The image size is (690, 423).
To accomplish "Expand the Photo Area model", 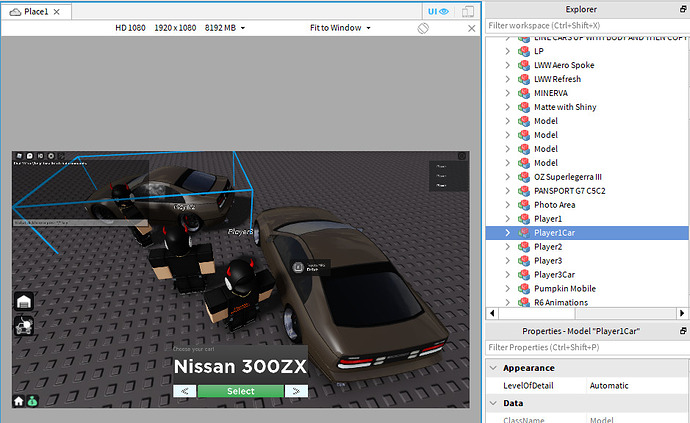I will (507, 205).
